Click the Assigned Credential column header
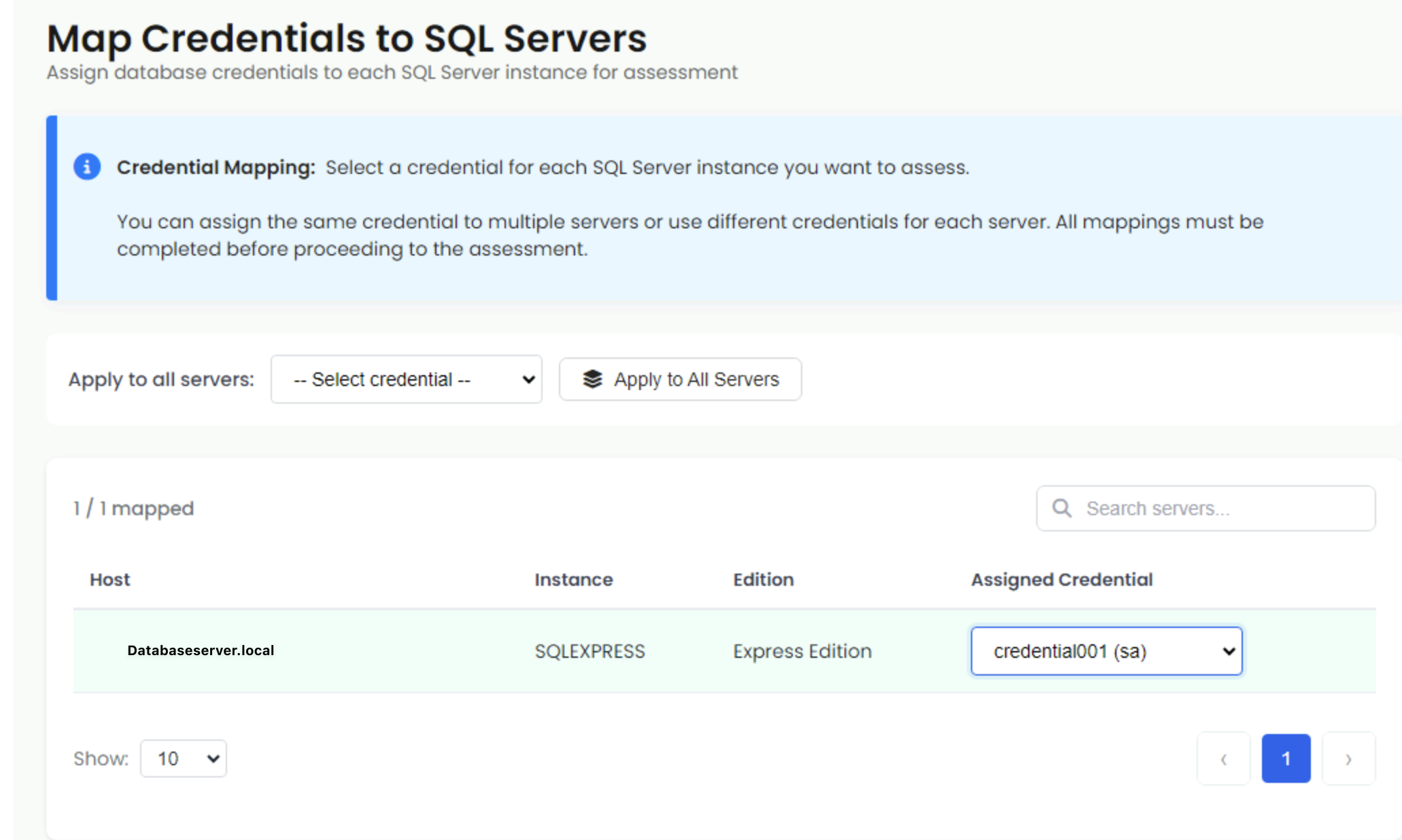Viewport: 1402px width, 840px height. [1061, 579]
